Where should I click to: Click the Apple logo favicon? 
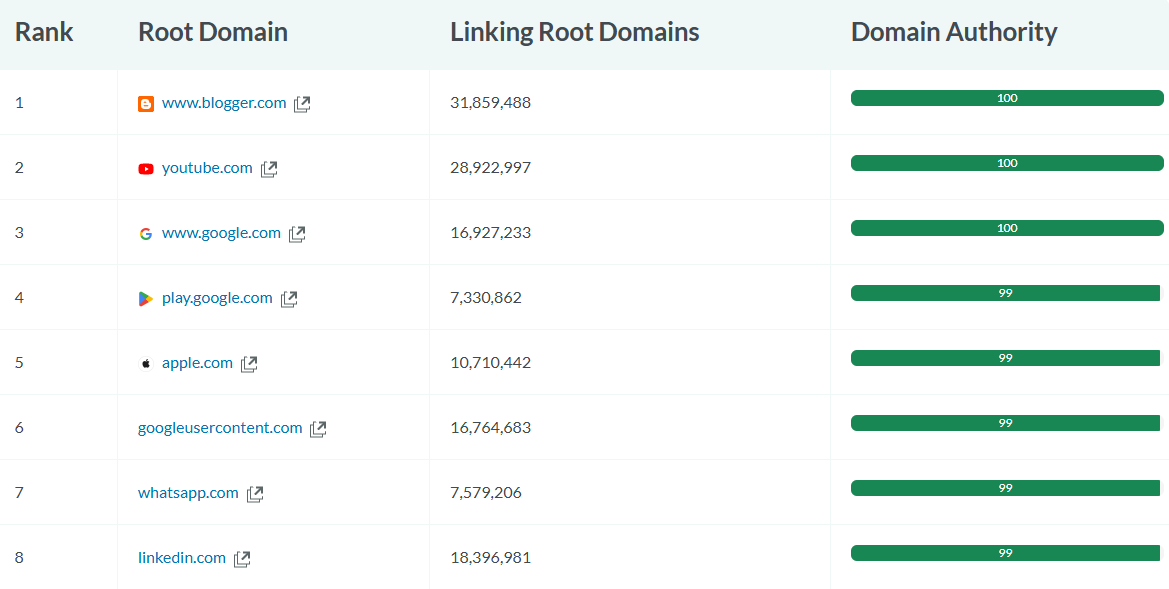pyautogui.click(x=146, y=363)
